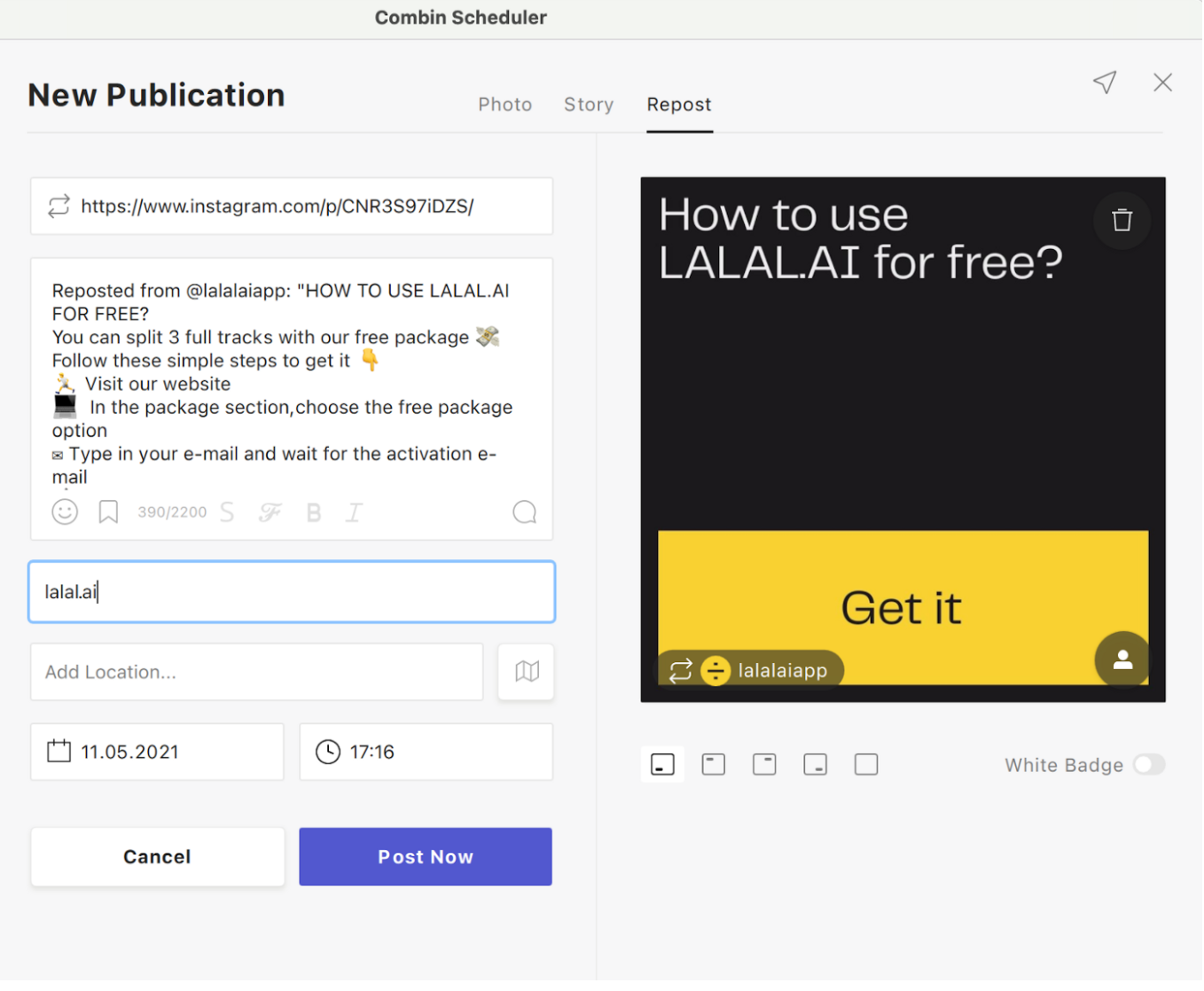The width and height of the screenshot is (1204, 991).
Task: Select bottom-left badge position
Action: coord(662,765)
